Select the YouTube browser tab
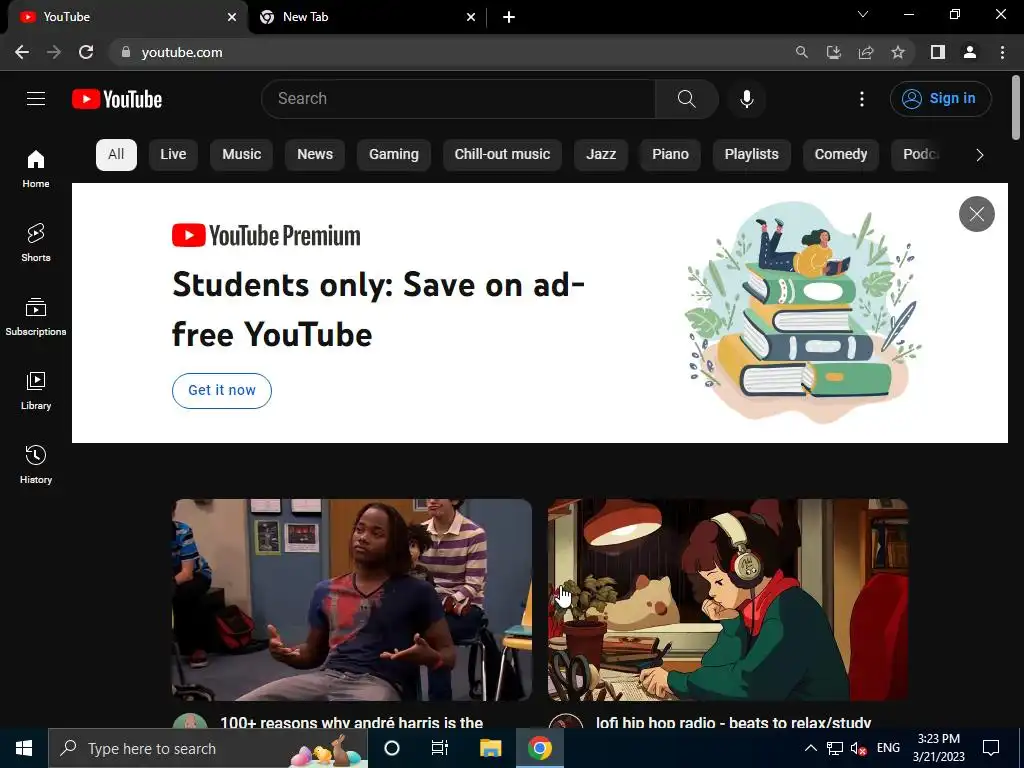Image resolution: width=1024 pixels, height=768 pixels. tap(127, 17)
